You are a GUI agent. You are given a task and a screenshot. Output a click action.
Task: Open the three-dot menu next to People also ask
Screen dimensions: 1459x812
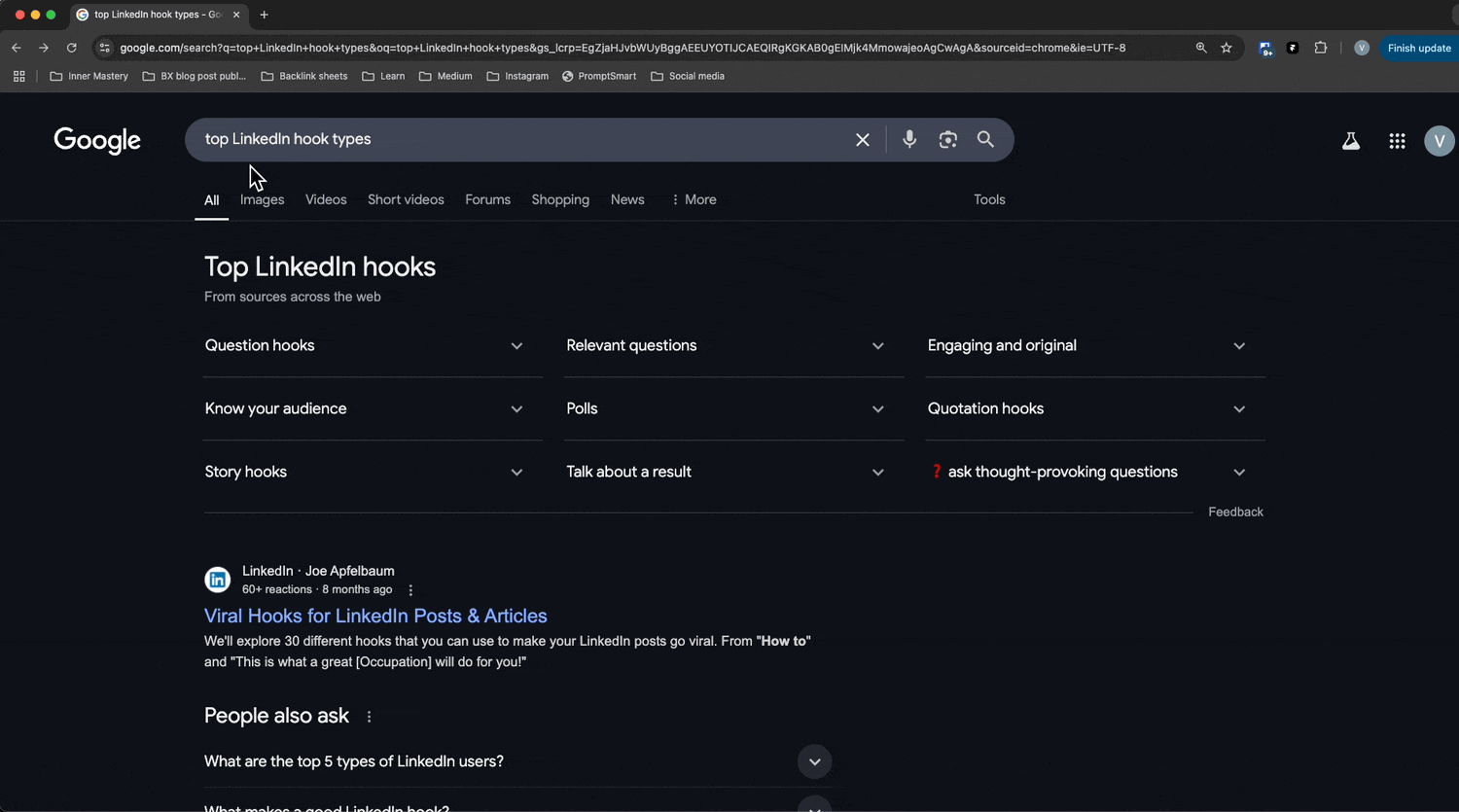(x=369, y=717)
